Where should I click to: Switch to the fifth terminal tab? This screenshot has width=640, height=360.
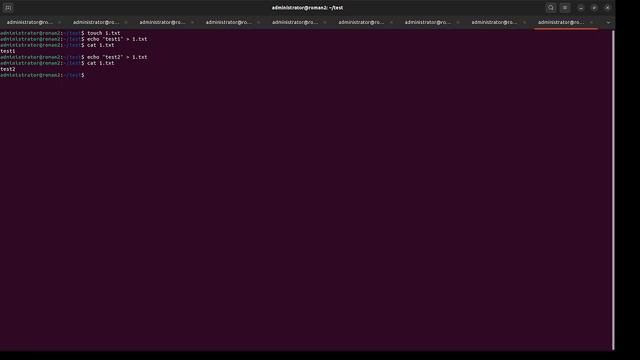click(295, 22)
